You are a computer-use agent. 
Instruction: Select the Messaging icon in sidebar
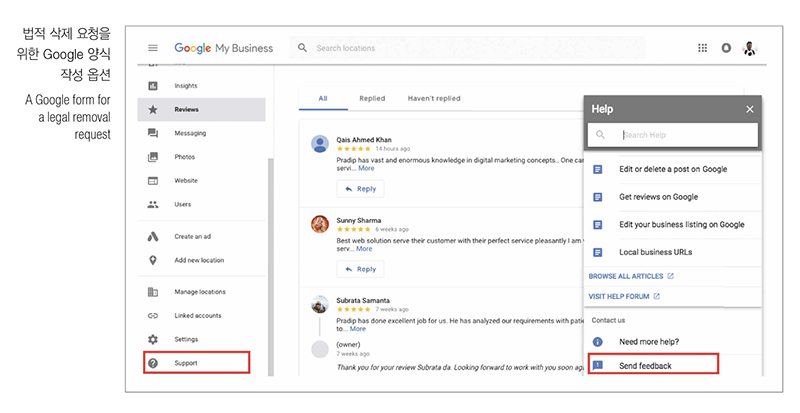coord(153,133)
